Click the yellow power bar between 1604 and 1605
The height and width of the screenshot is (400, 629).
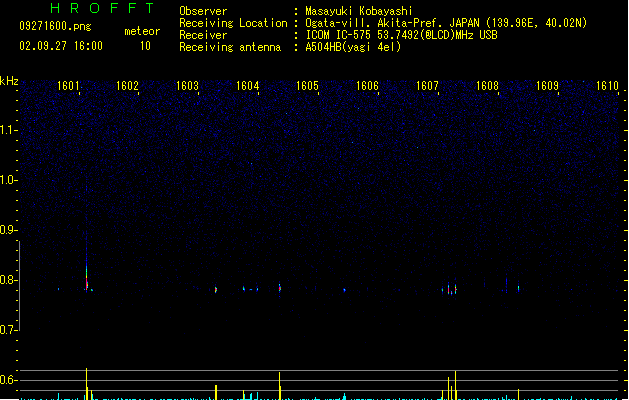(x=280, y=386)
